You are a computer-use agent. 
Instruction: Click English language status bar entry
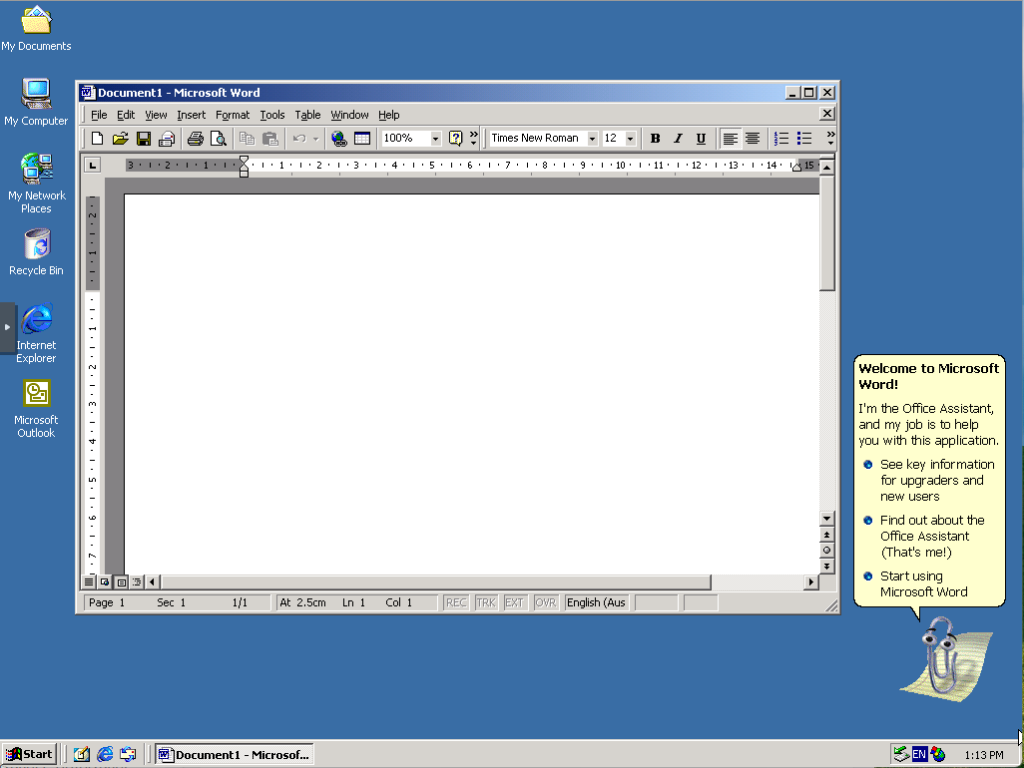point(596,603)
